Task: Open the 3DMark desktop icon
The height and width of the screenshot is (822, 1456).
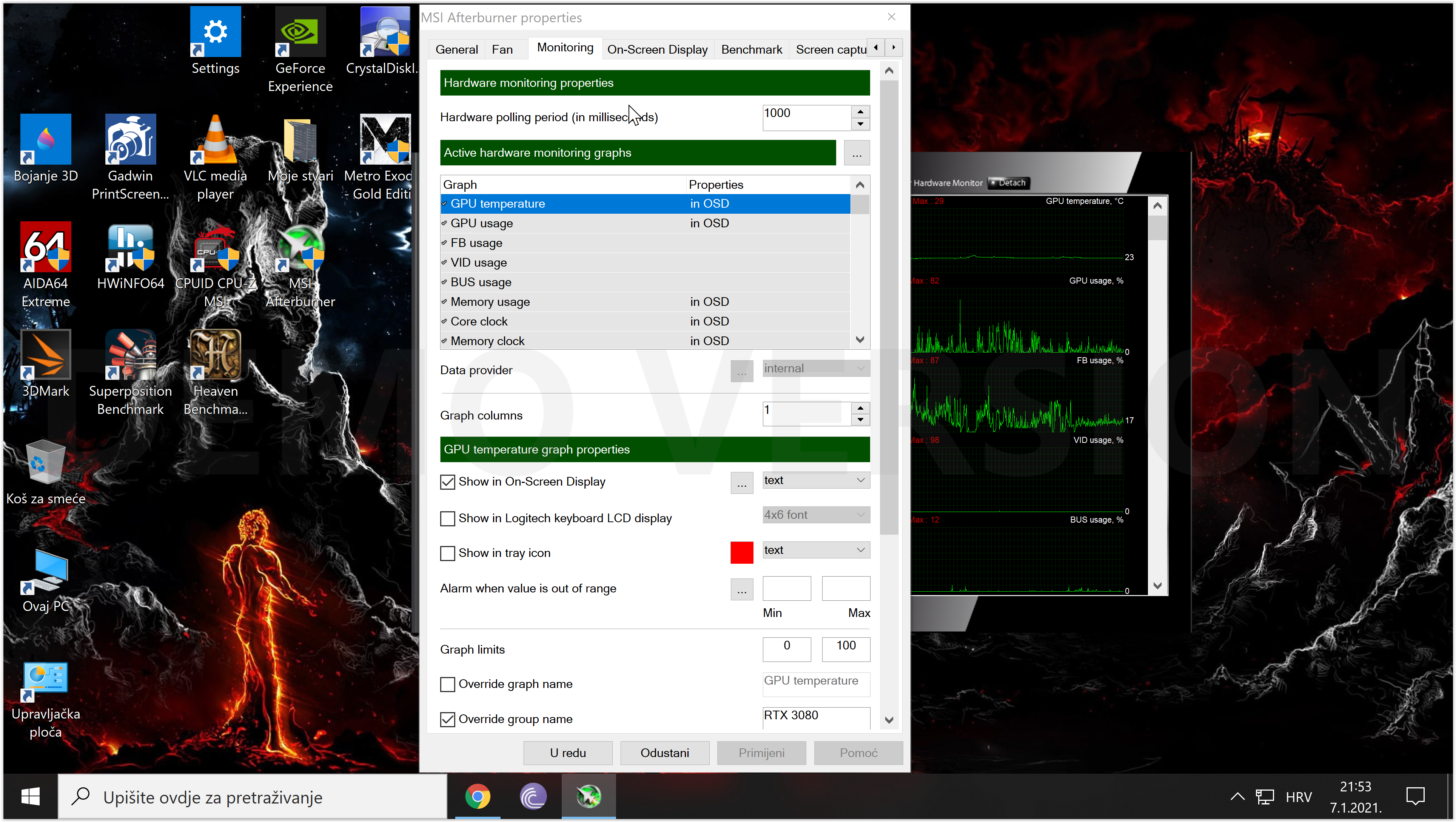Action: pyautogui.click(x=46, y=364)
